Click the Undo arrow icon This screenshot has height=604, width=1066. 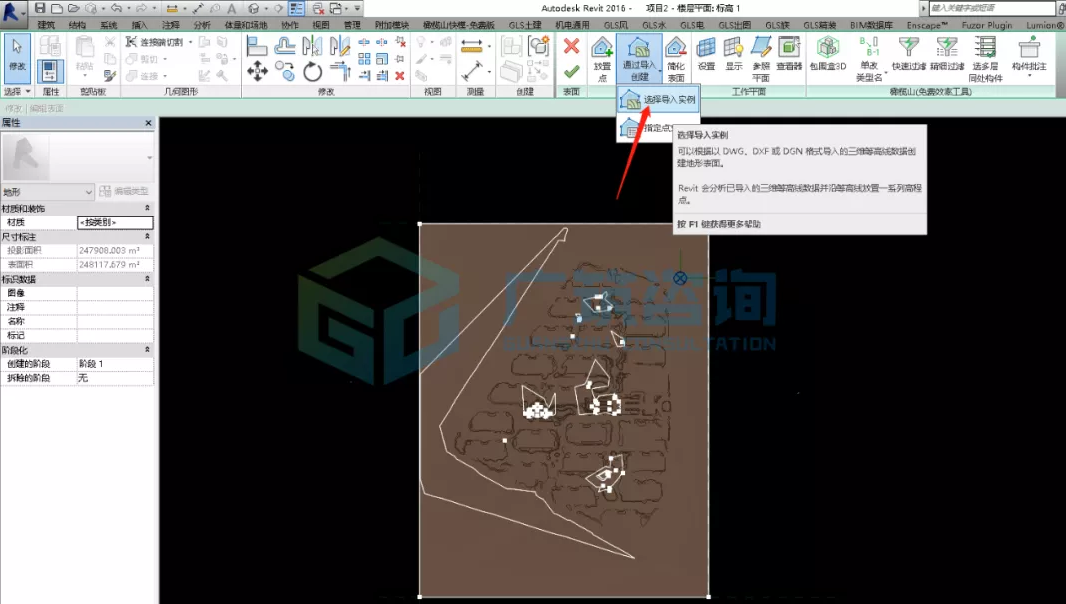tap(116, 8)
